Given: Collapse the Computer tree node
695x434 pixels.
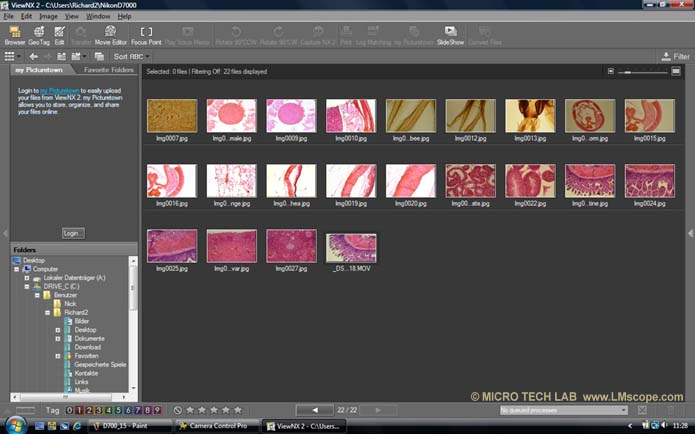Looking at the screenshot, I should click(16, 269).
